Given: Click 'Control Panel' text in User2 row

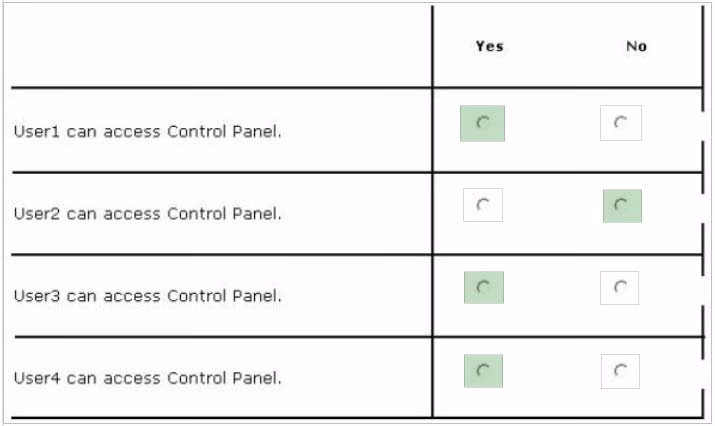Looking at the screenshot, I should [x=224, y=213].
